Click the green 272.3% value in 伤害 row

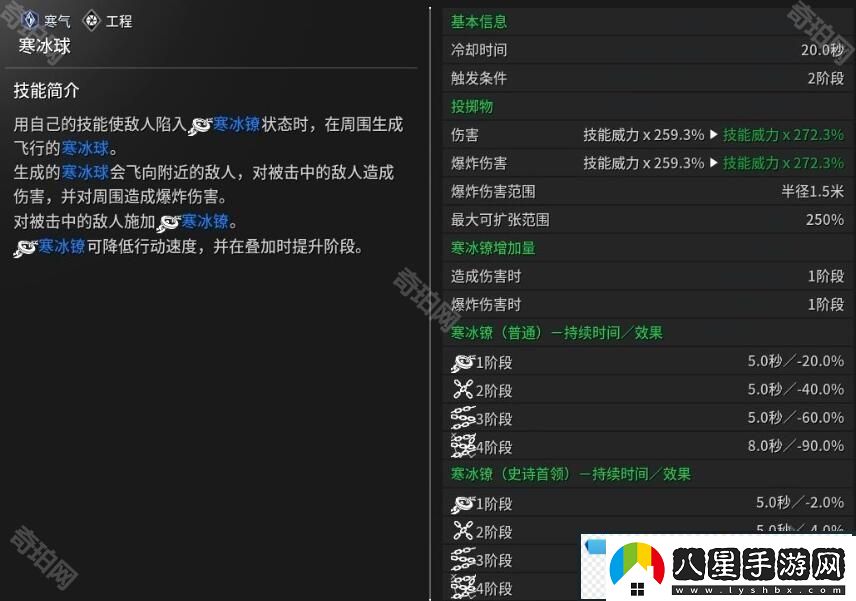click(x=783, y=135)
